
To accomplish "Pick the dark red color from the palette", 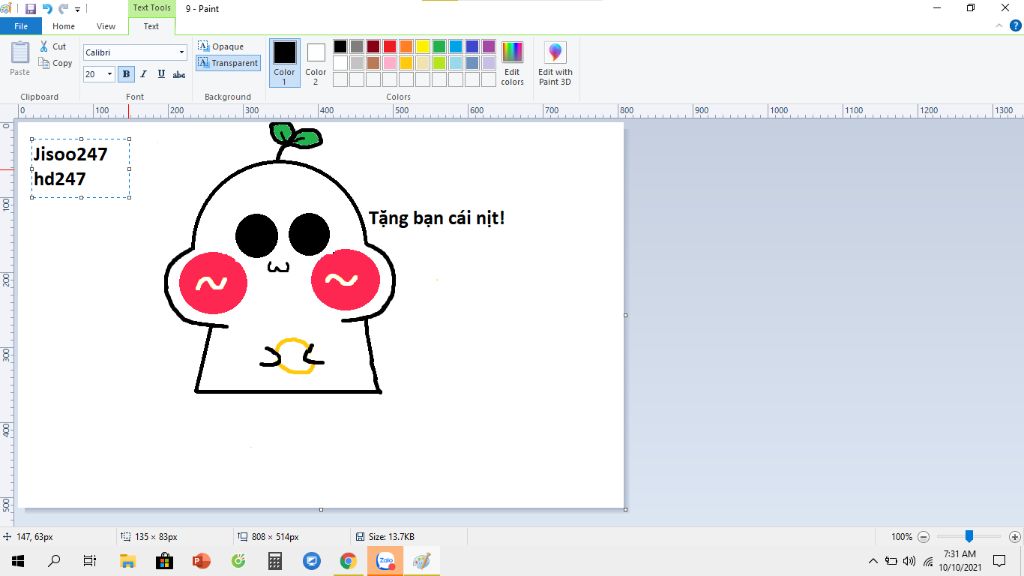I will [x=373, y=46].
